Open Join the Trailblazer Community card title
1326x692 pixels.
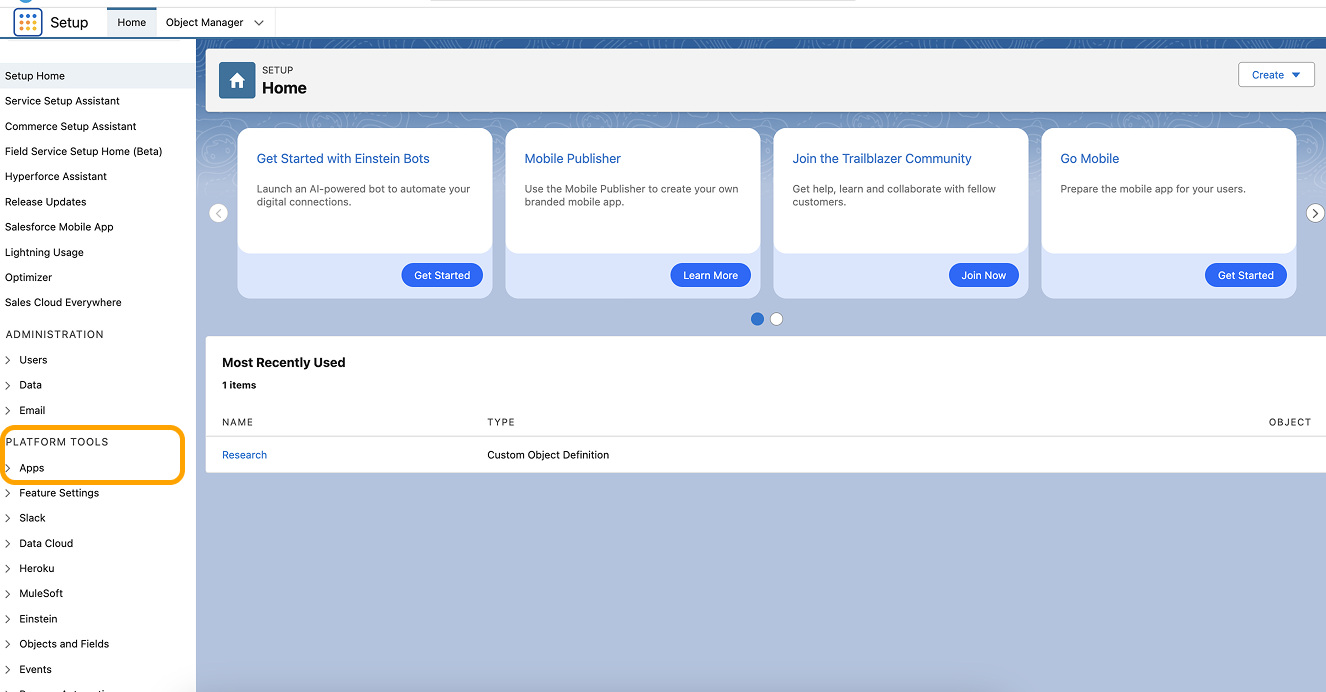(881, 158)
